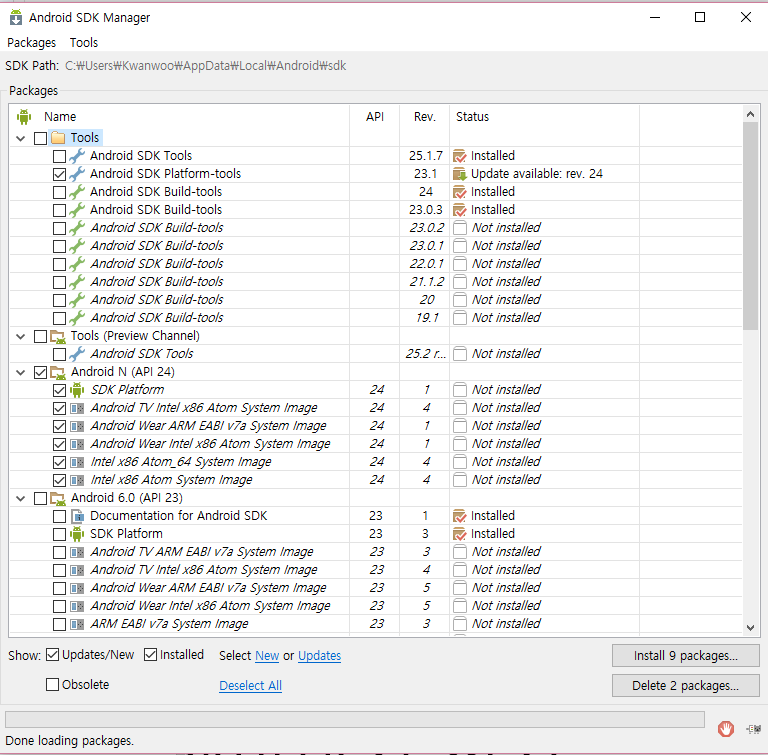The height and width of the screenshot is (755, 768).
Task: Collapse the Android 6.0 (API 23) group
Action: pos(21,499)
